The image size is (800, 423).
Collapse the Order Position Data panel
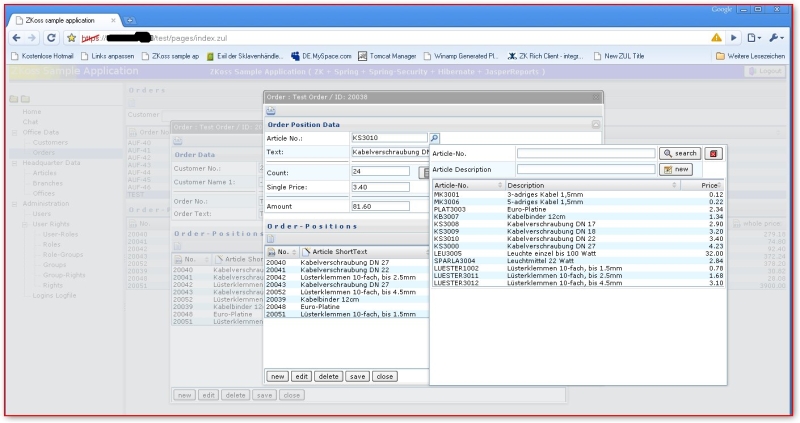coord(595,124)
